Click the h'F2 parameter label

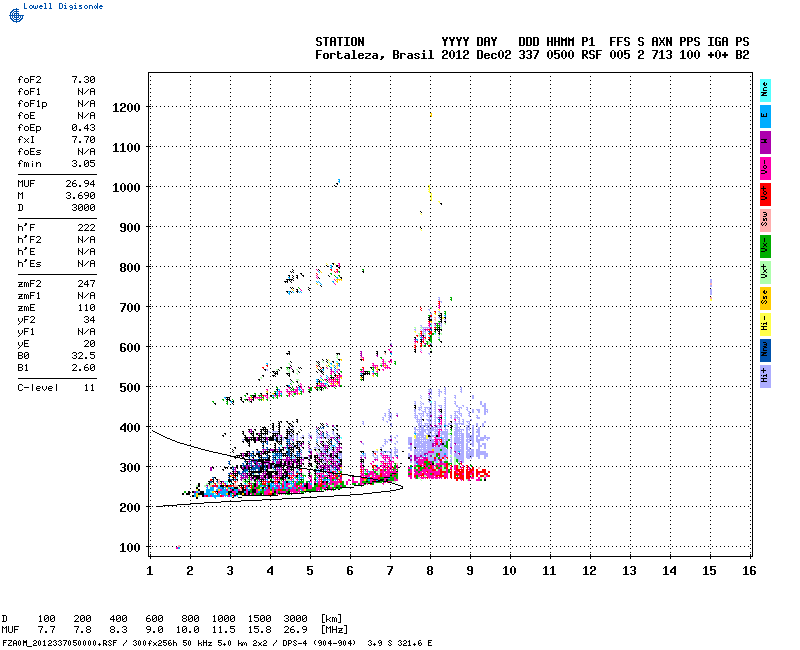click(x=29, y=239)
